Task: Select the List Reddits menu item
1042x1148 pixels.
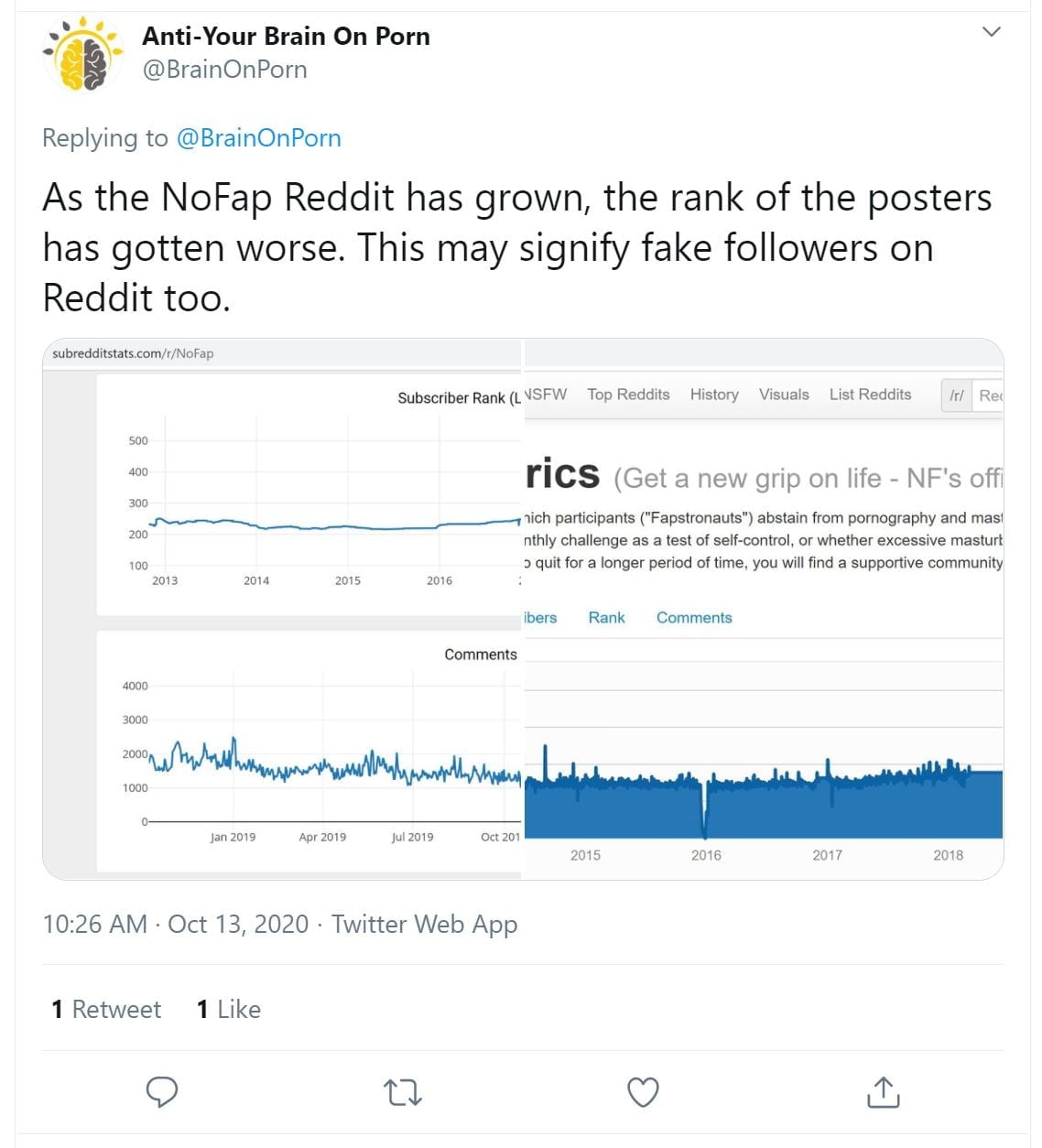Action: [x=870, y=395]
